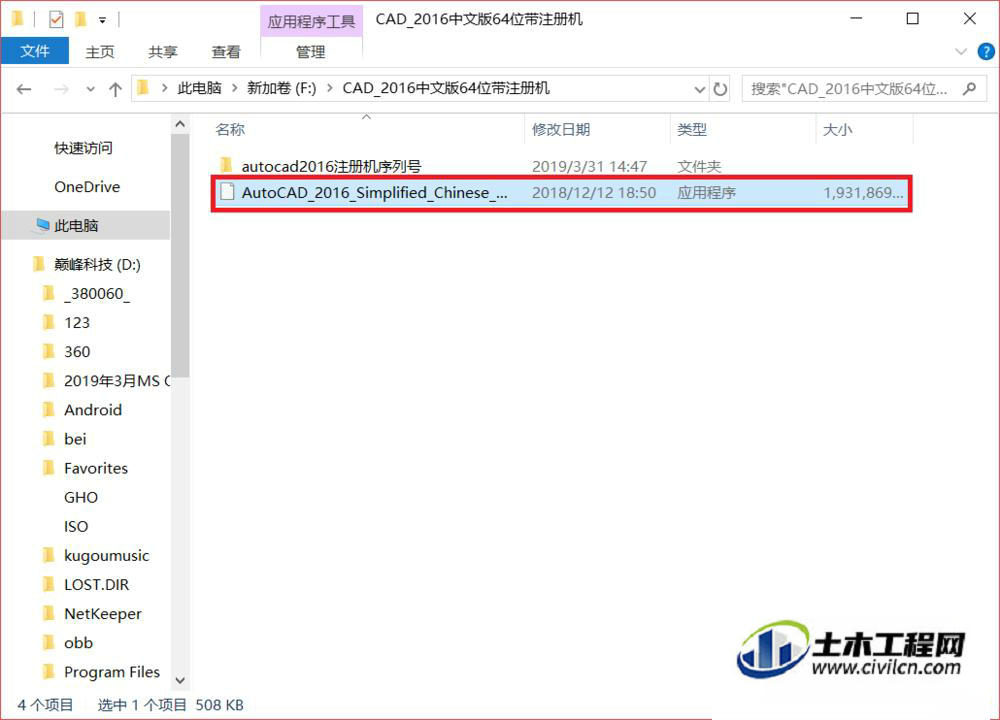Click CAD_2016中文版64位带注册机 in the address bar path
The width and height of the screenshot is (1000, 720).
446,88
